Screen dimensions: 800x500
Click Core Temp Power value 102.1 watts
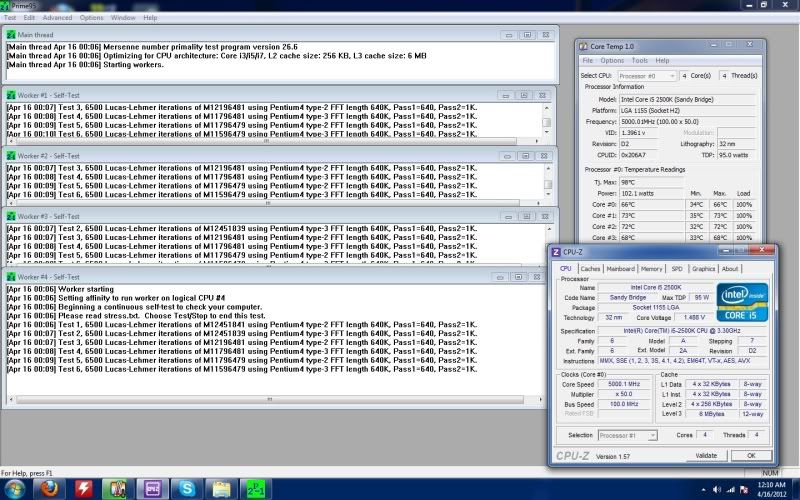638,193
